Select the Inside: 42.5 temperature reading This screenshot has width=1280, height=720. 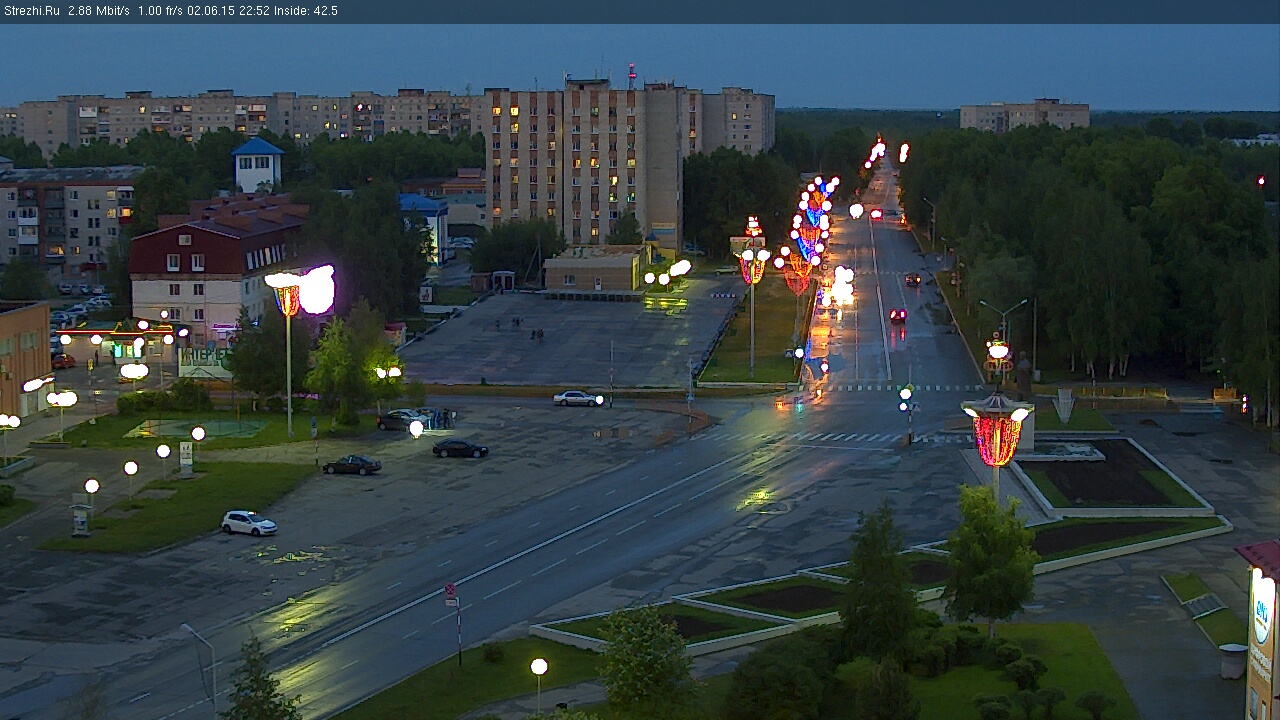click(306, 11)
